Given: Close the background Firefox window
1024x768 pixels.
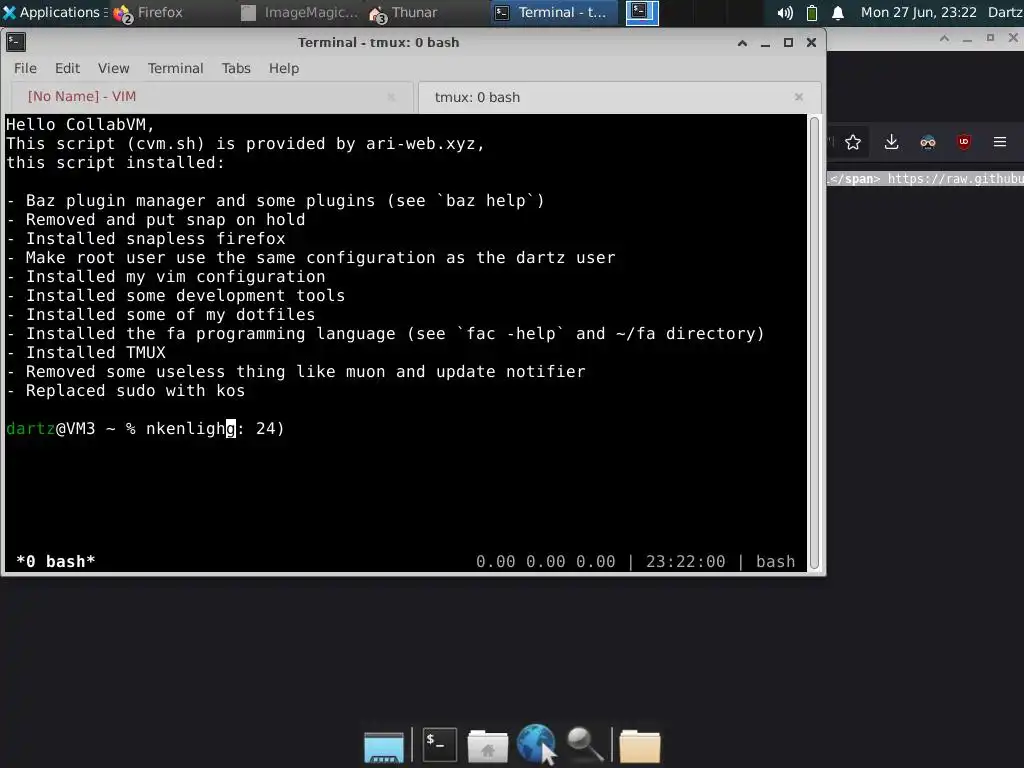Looking at the screenshot, I should coord(1013,38).
